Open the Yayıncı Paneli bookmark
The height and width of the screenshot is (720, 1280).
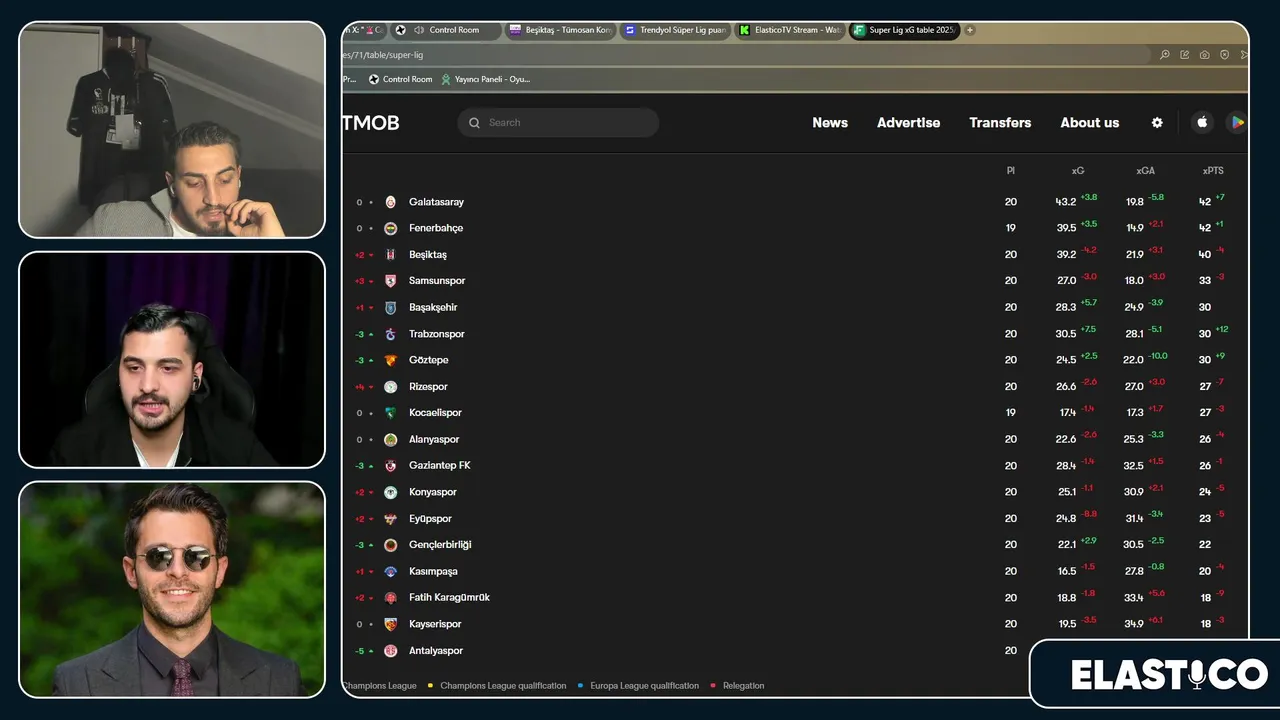click(485, 79)
